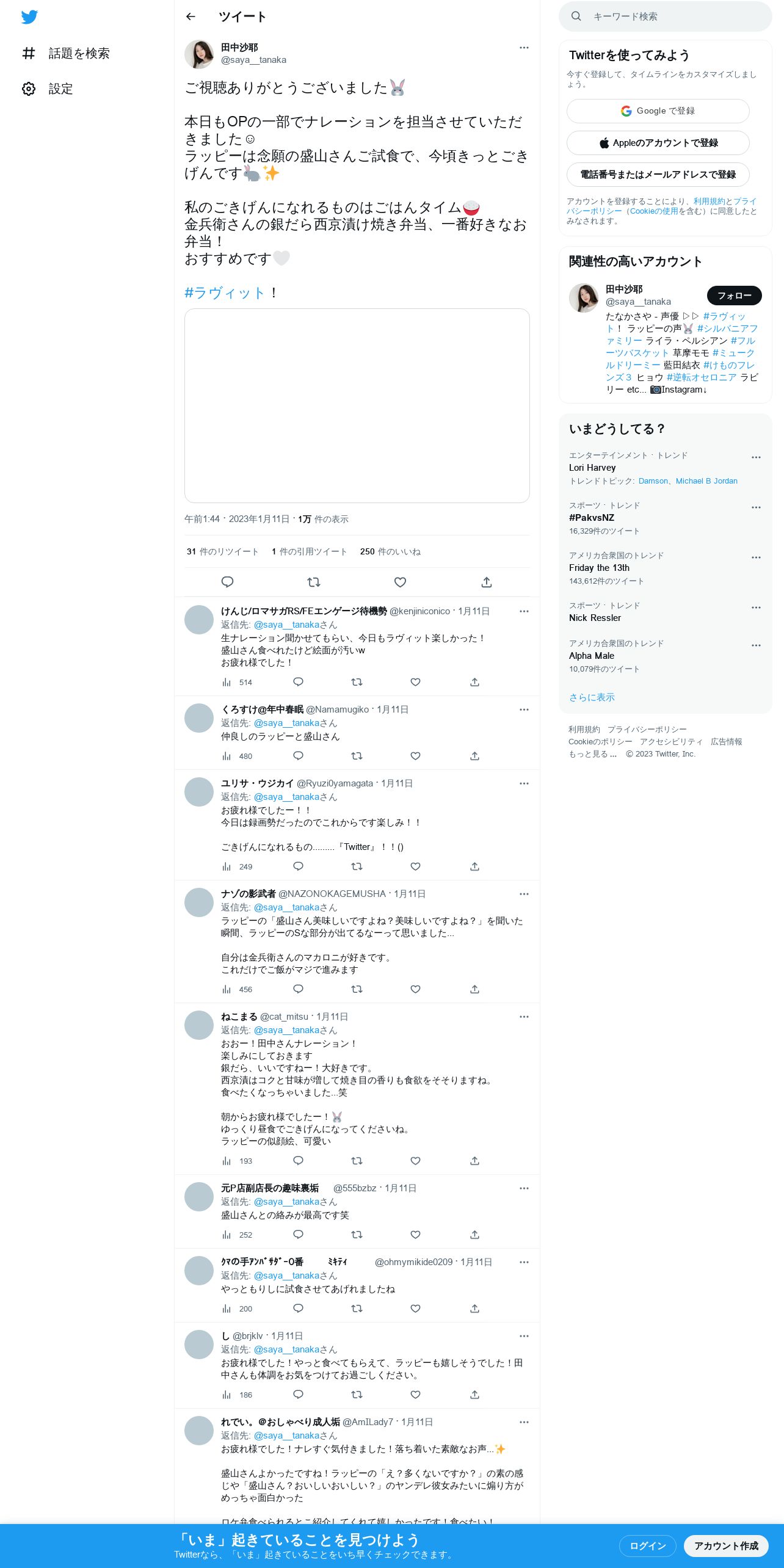Viewport: 784px width, 1568px height.
Task: Like the main tweet with heart icon
Action: click(x=400, y=582)
